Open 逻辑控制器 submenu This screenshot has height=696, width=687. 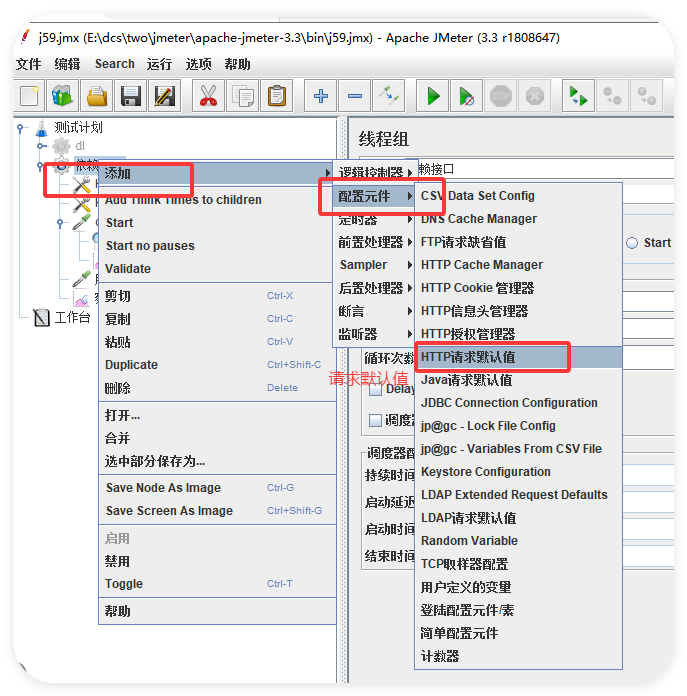pyautogui.click(x=375, y=171)
